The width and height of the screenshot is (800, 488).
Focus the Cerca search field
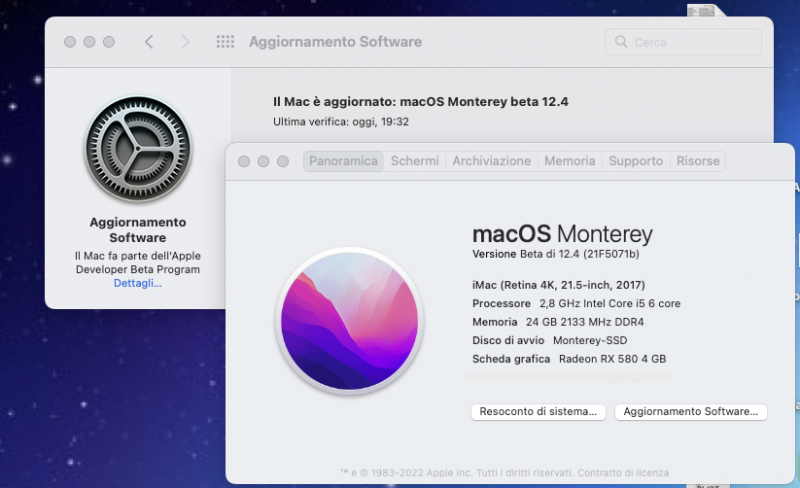683,42
